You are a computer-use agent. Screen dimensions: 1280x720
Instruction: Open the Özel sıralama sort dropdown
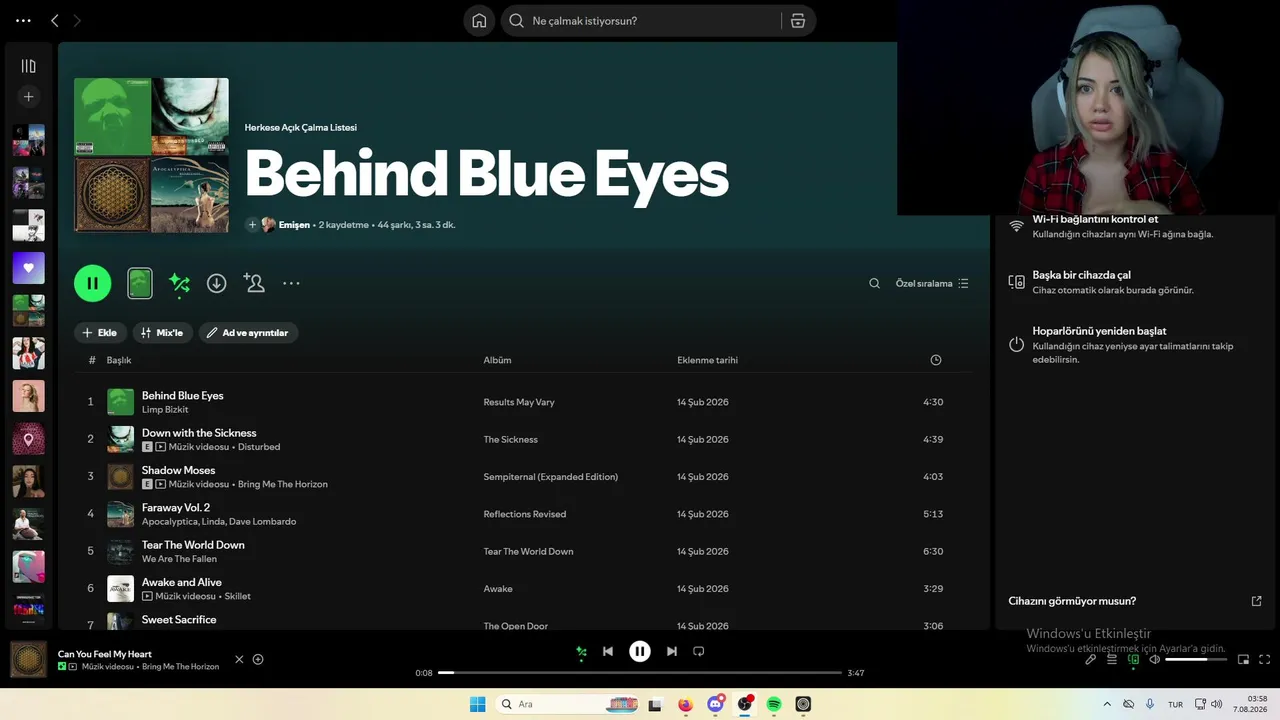coord(932,283)
